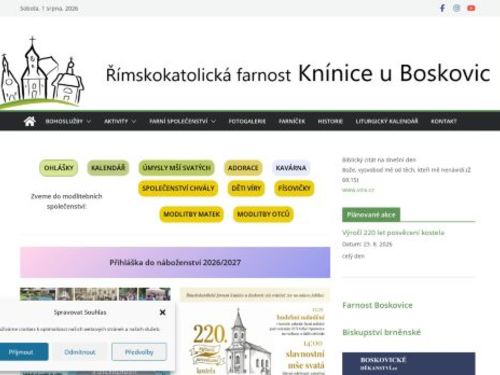Click the photo strip thumbnail above dialog
Image resolution: width=500 pixels, height=375 pixels.
click(x=95, y=294)
